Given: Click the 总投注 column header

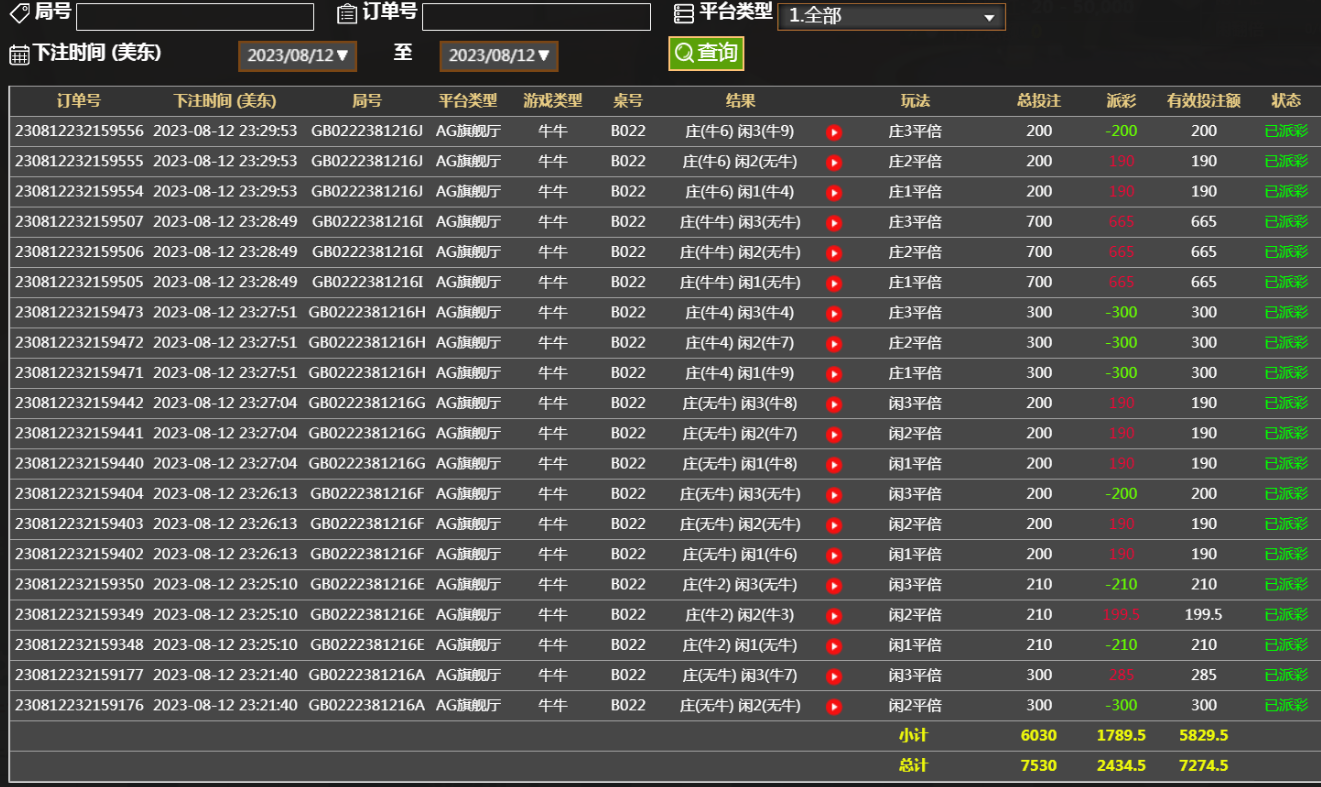Looking at the screenshot, I should [1039, 101].
